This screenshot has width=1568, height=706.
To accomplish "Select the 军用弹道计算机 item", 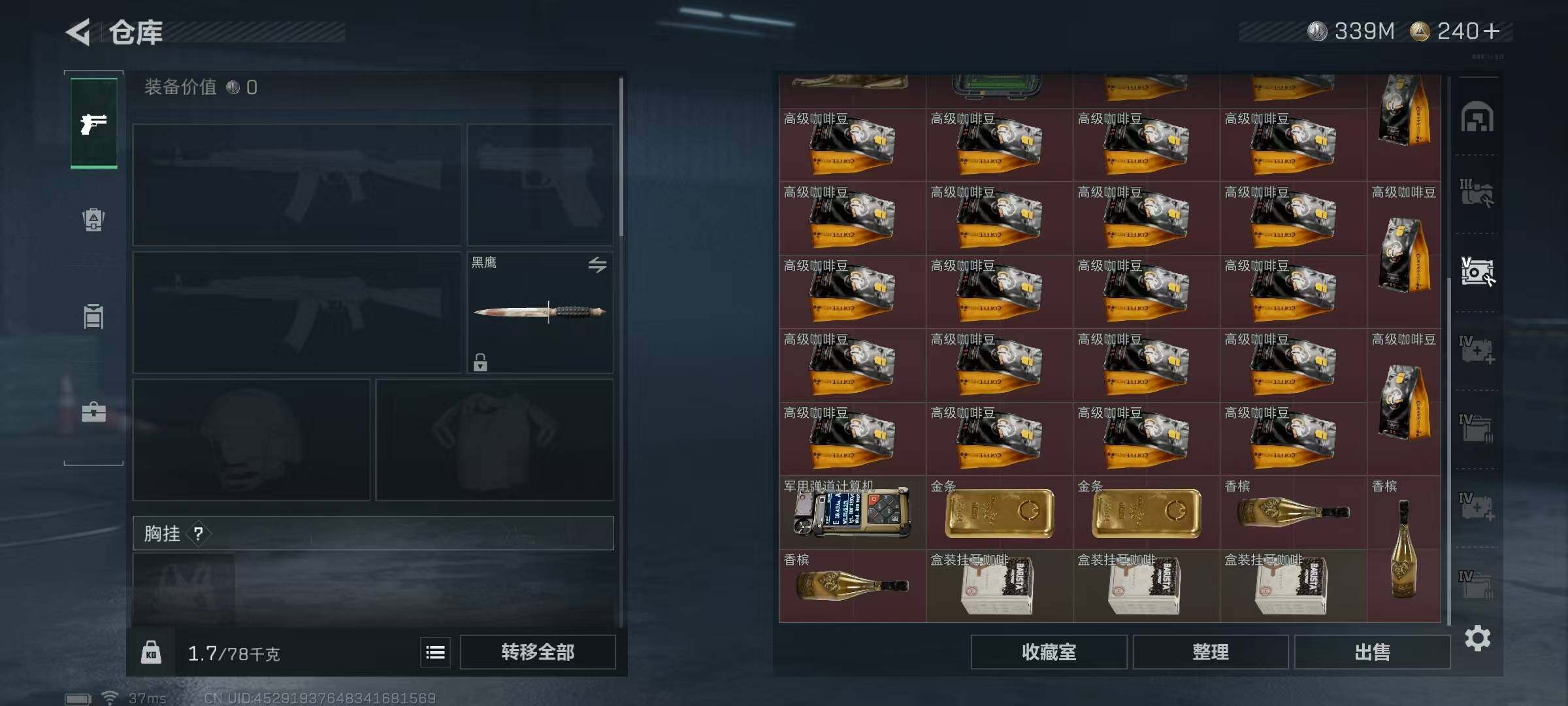I will coord(852,512).
